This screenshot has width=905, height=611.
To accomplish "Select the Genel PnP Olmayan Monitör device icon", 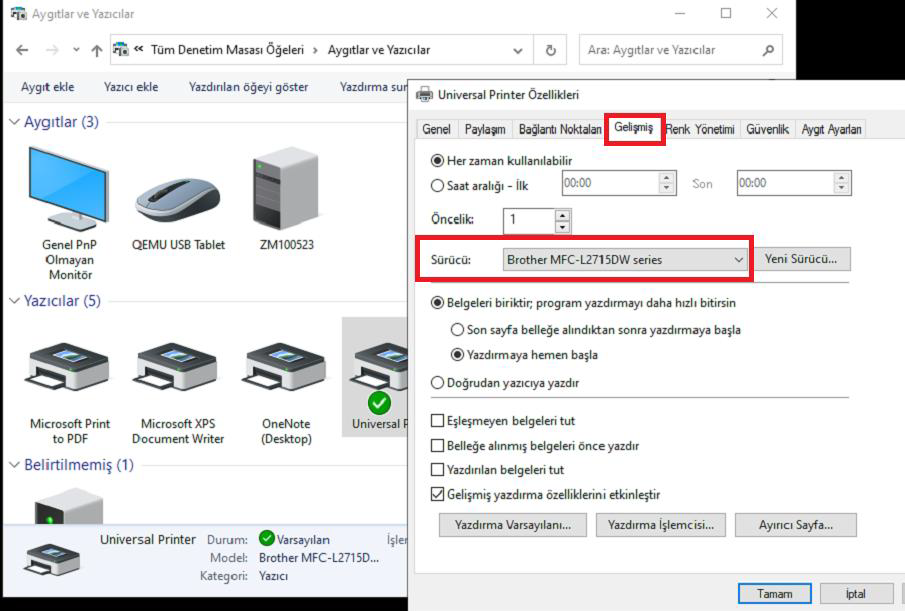I will pos(69,189).
